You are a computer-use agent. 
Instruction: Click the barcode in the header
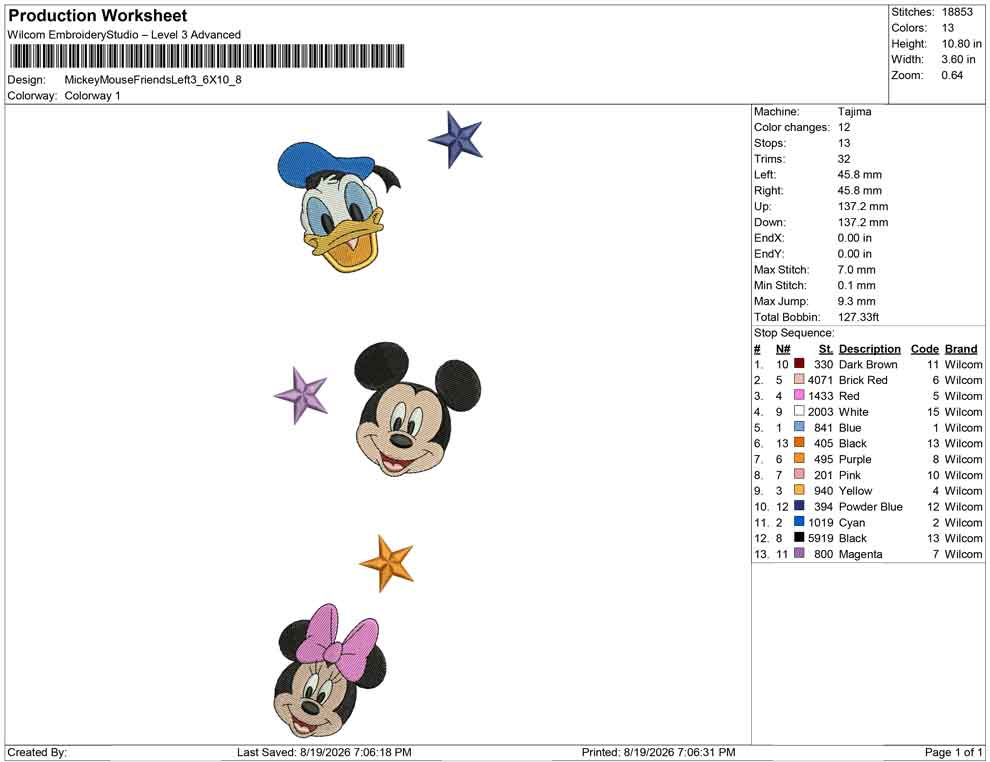[206, 57]
